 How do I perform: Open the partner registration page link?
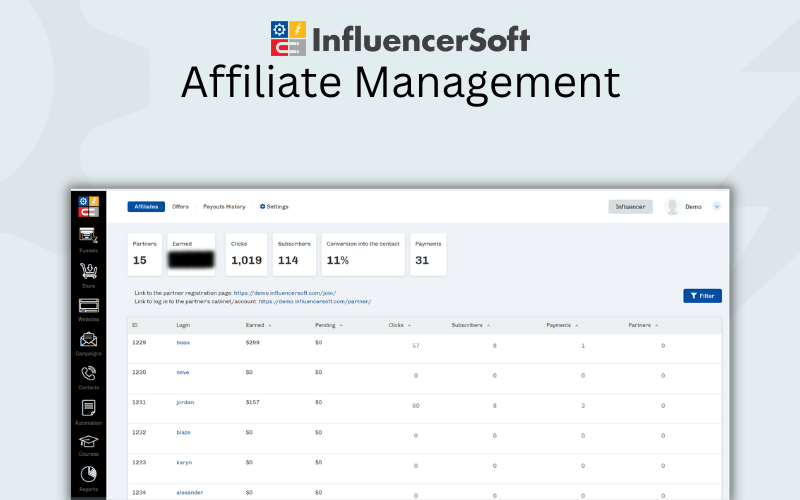pos(285,293)
